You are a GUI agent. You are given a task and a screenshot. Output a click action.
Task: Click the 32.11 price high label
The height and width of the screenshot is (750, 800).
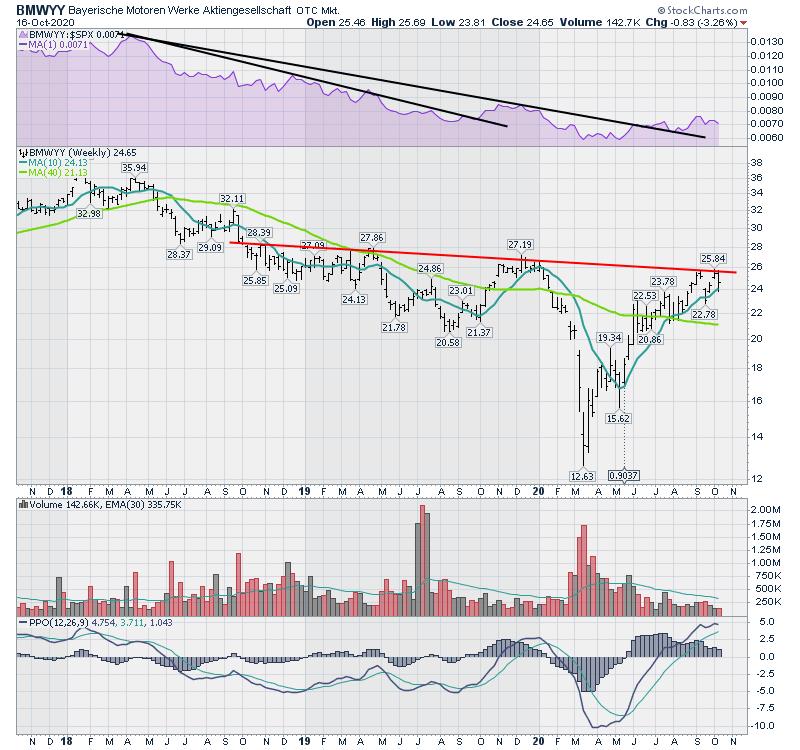click(x=233, y=199)
